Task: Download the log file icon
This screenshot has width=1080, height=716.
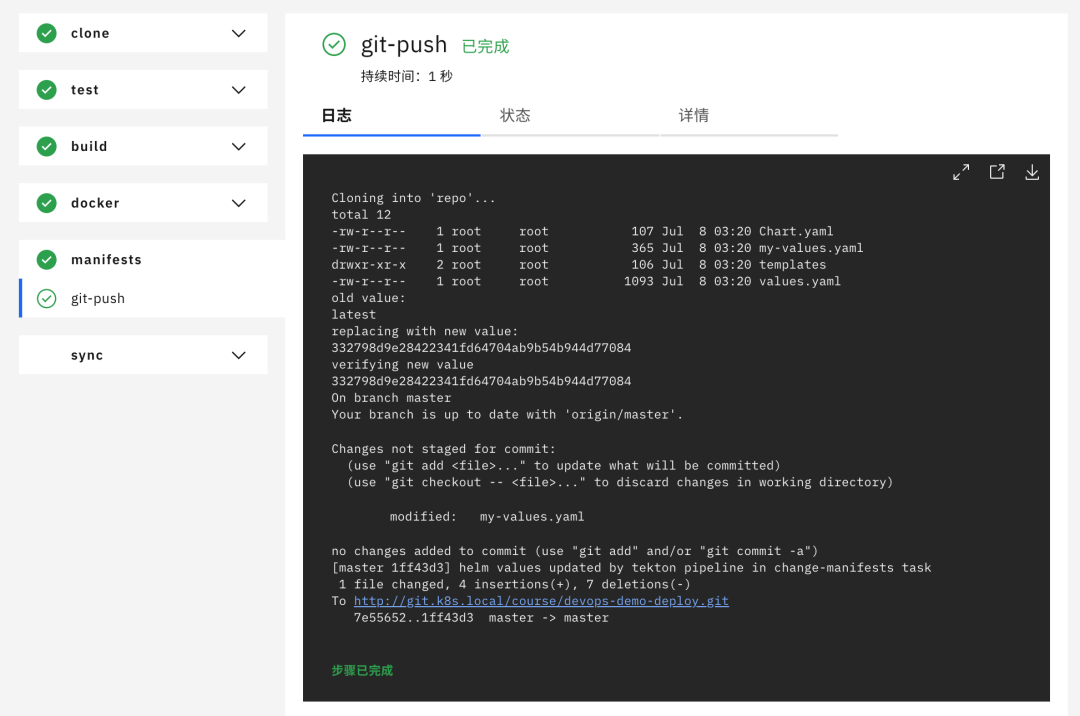Action: tap(1032, 172)
